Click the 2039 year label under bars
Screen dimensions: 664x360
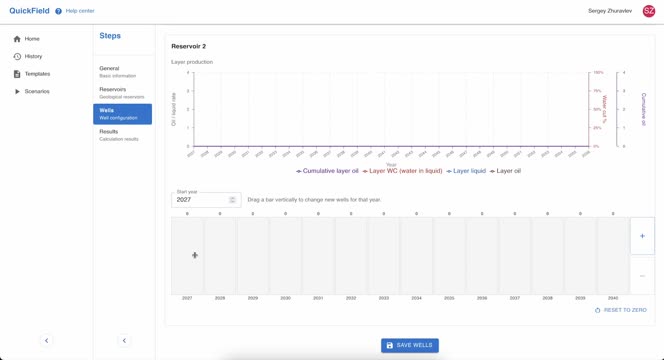tap(580, 298)
